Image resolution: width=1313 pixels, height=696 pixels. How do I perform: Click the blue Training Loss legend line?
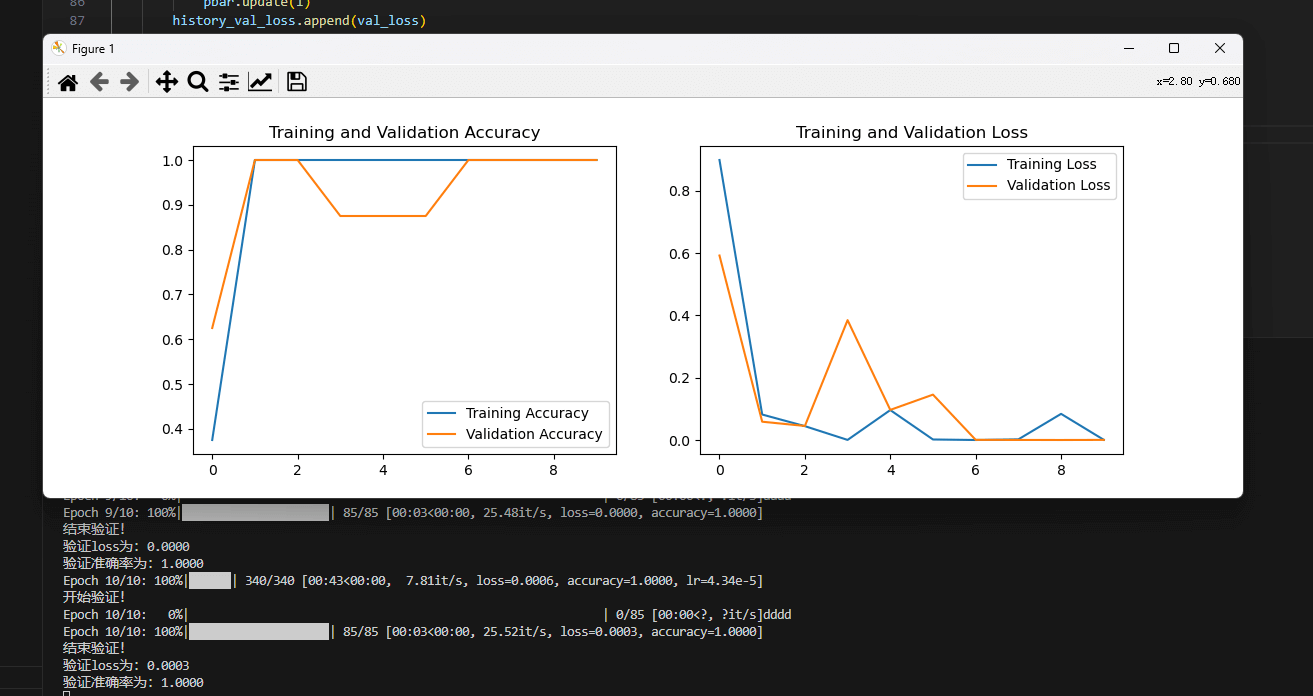point(982,164)
